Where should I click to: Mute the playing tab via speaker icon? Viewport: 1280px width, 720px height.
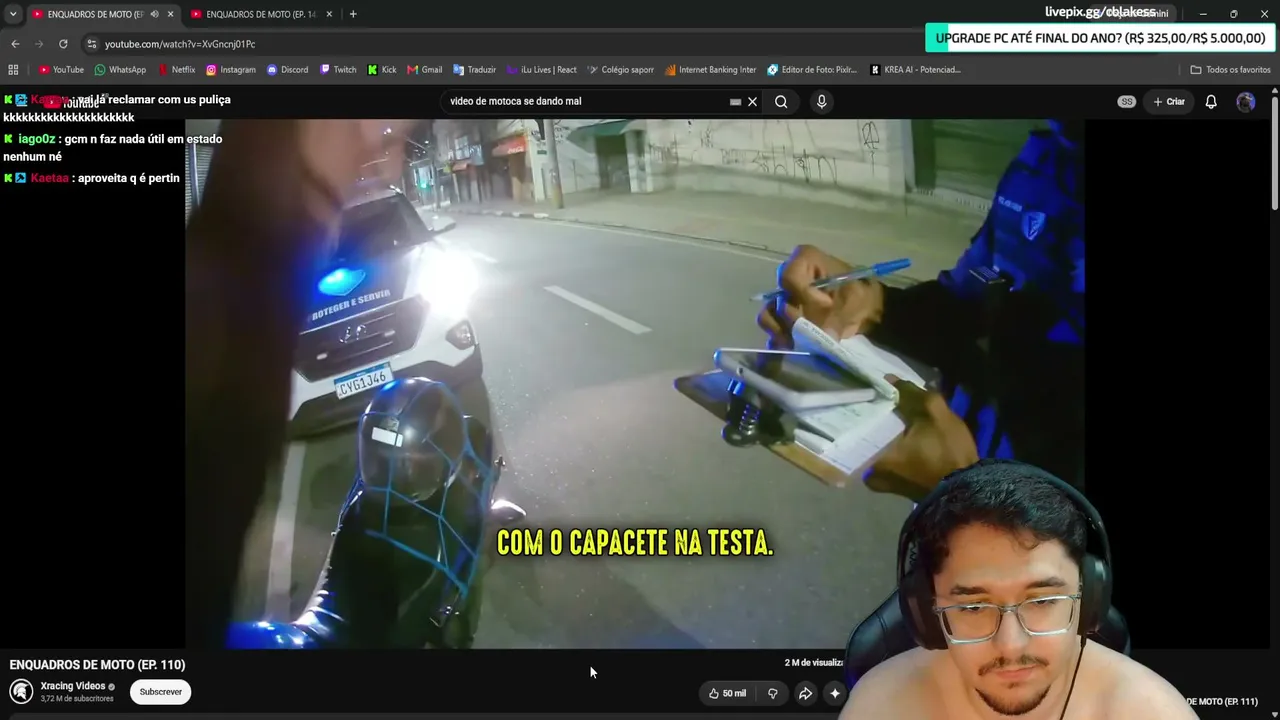point(154,14)
